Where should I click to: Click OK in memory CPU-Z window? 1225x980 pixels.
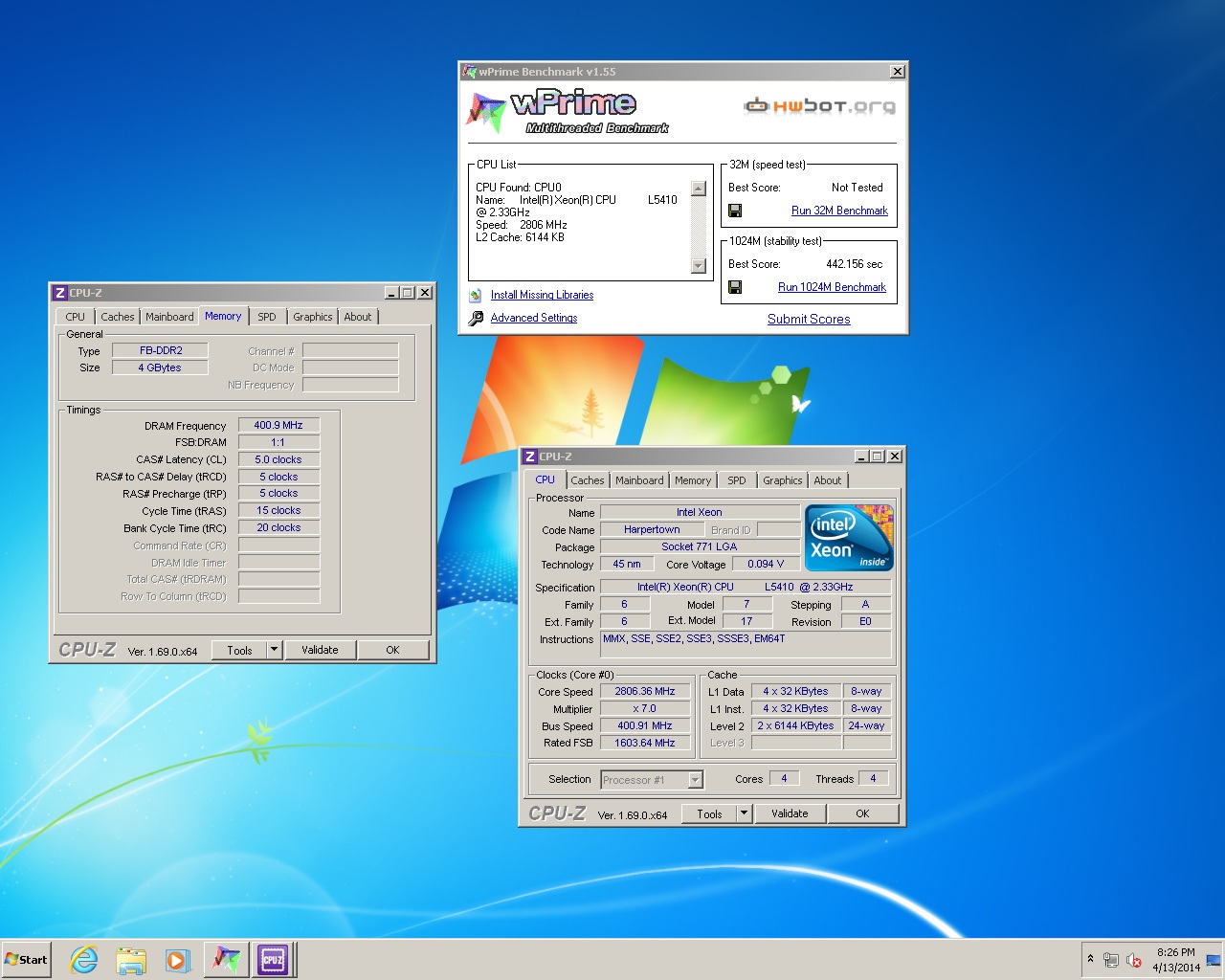click(x=392, y=650)
